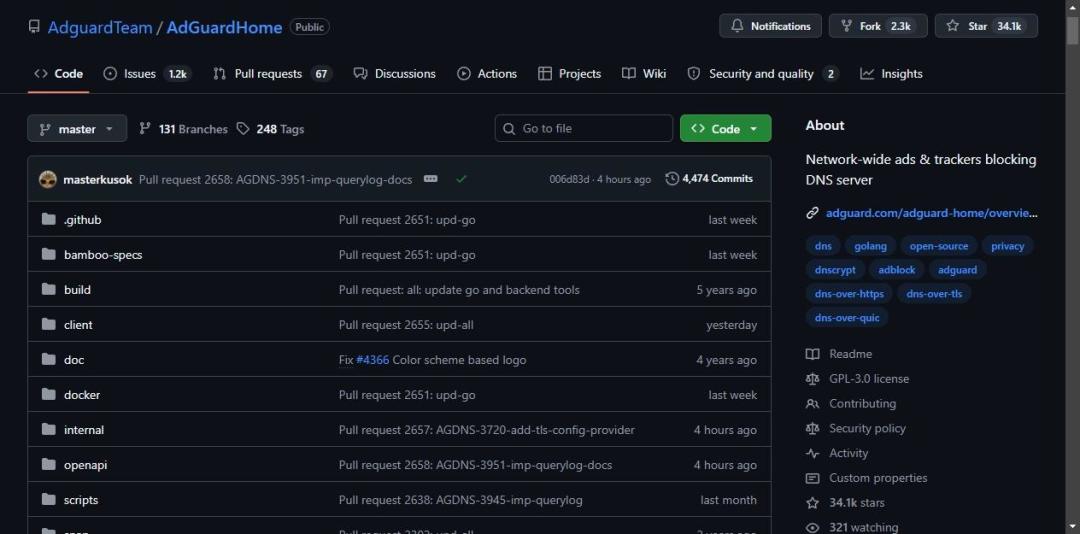The image size is (1080, 534).
Task: Click the repository book icon beside AdguardTeam
Action: click(x=34, y=27)
